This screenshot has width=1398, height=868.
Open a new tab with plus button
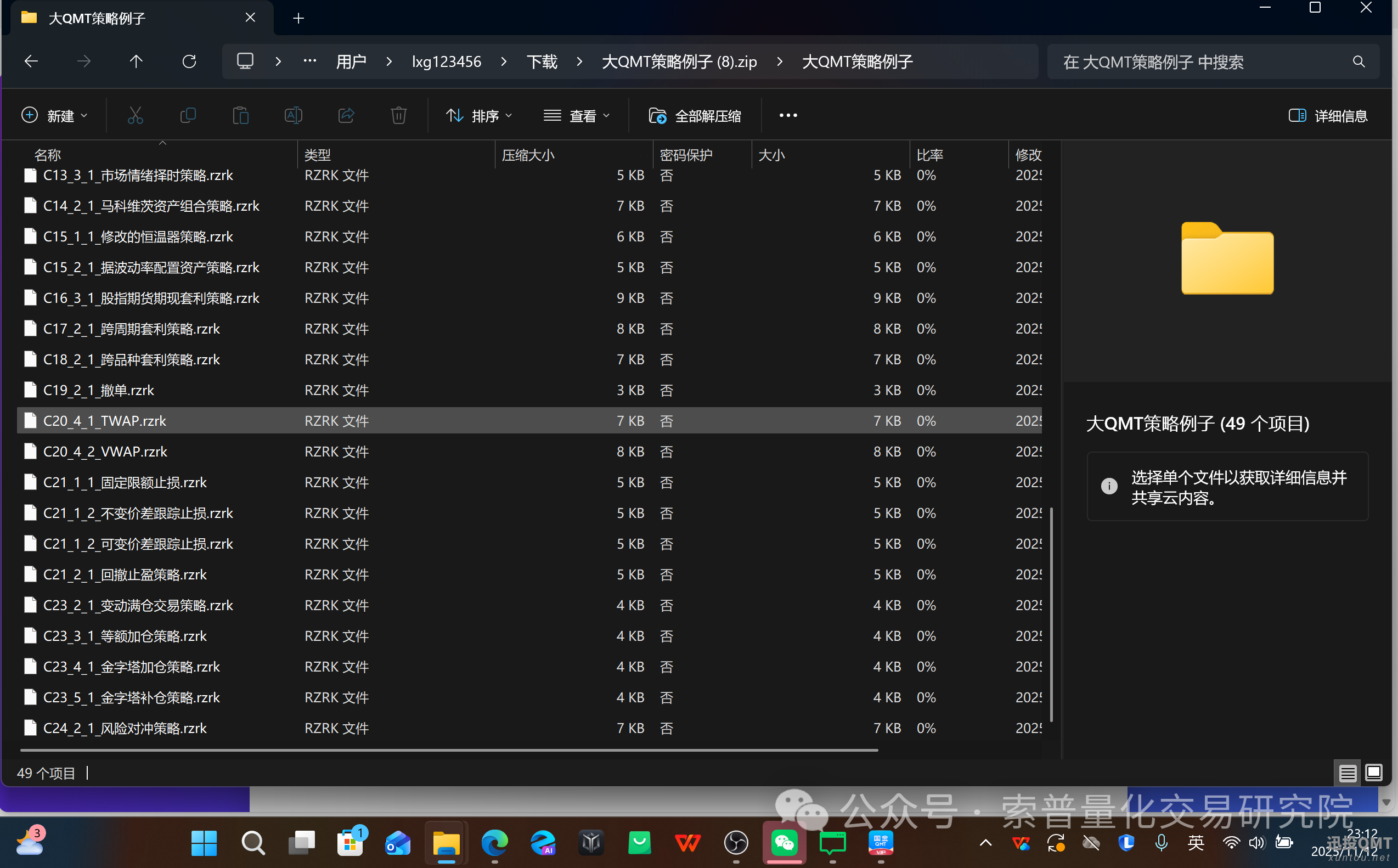(x=298, y=18)
